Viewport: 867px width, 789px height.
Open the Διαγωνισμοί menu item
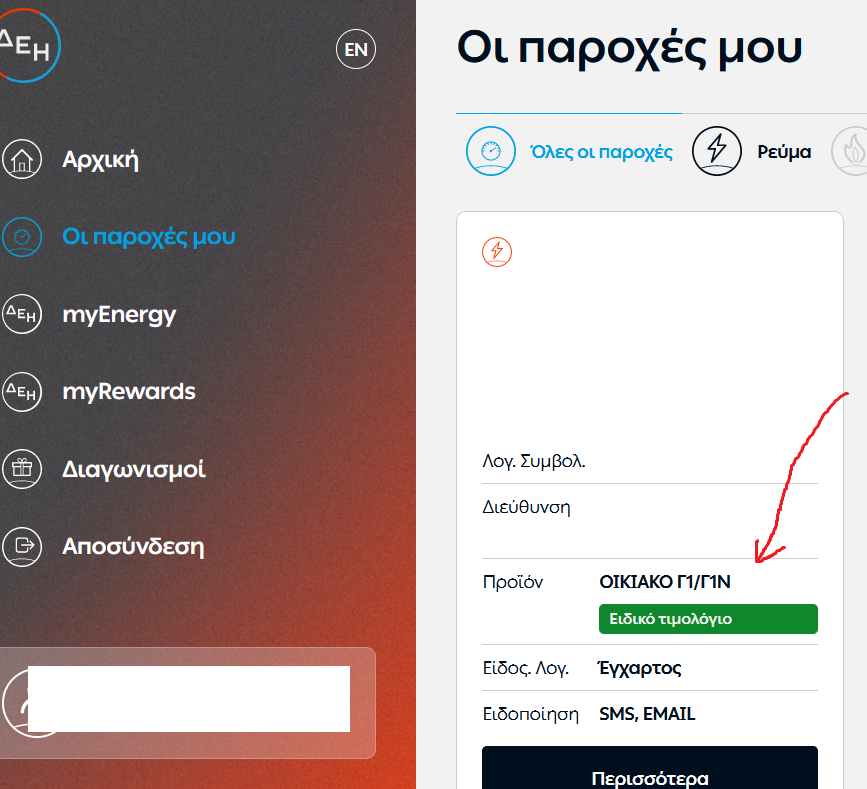click(x=133, y=469)
